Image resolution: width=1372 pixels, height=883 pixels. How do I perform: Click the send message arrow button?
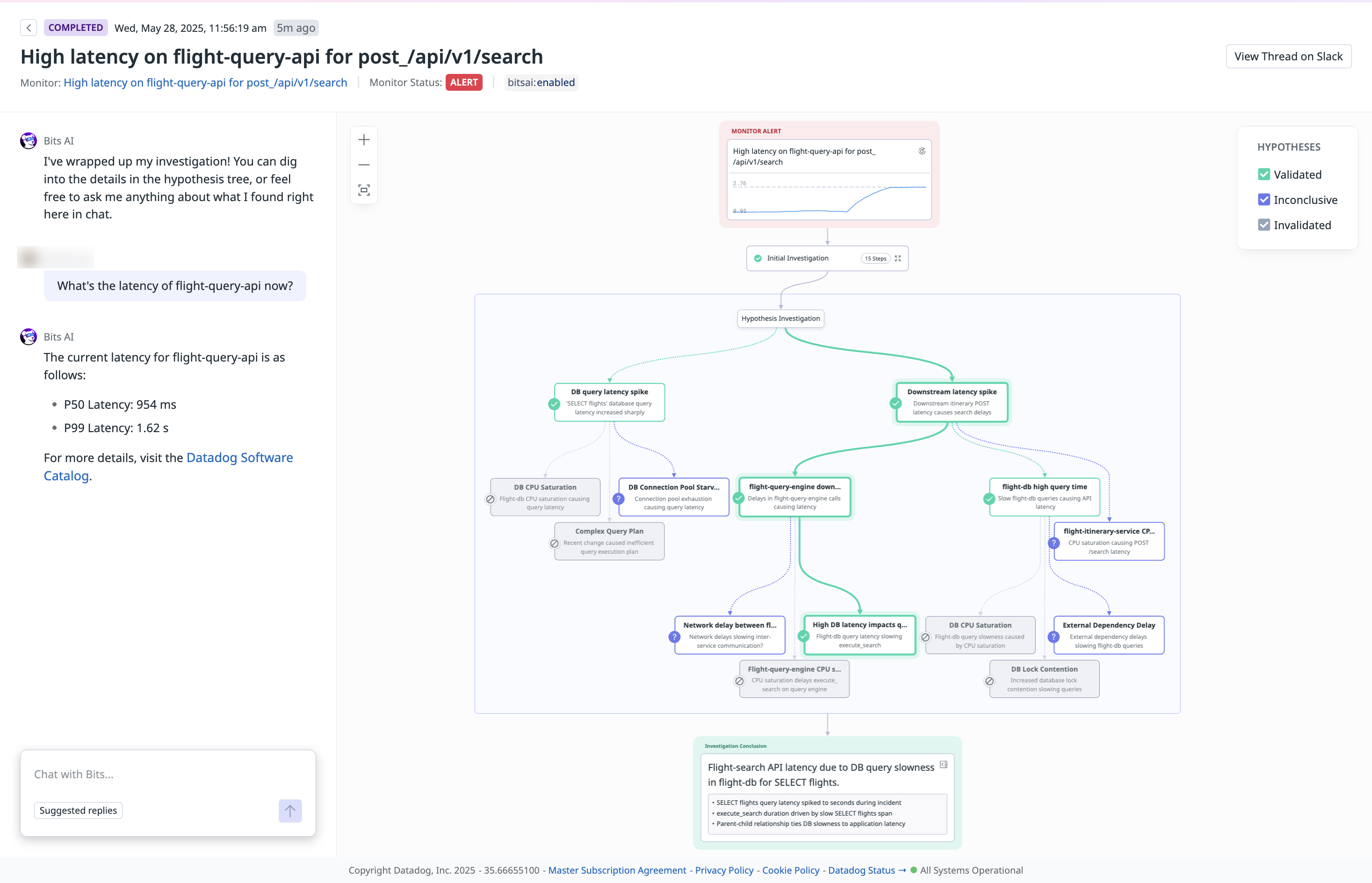coord(290,811)
